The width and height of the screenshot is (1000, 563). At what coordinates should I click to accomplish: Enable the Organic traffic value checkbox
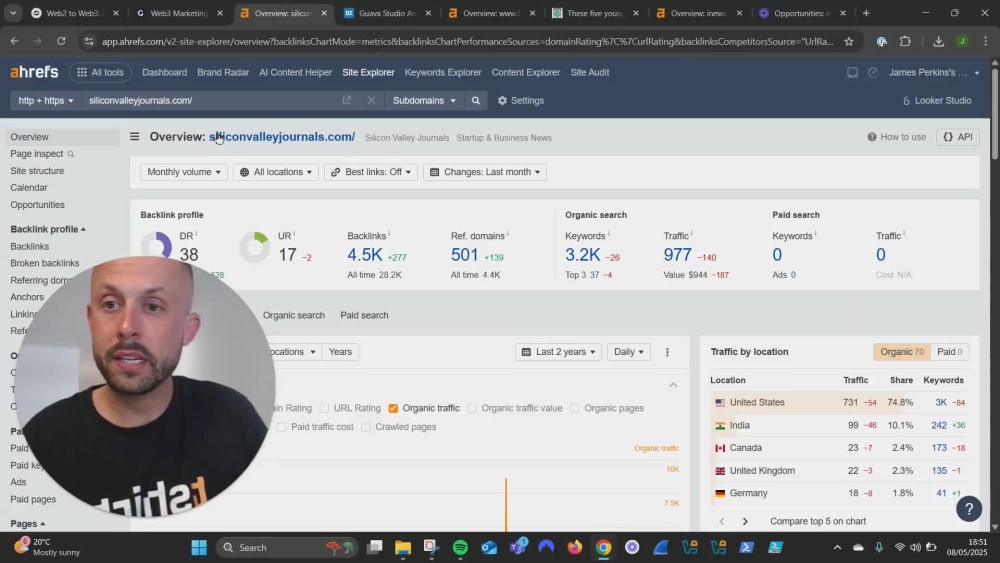[x=472, y=408]
